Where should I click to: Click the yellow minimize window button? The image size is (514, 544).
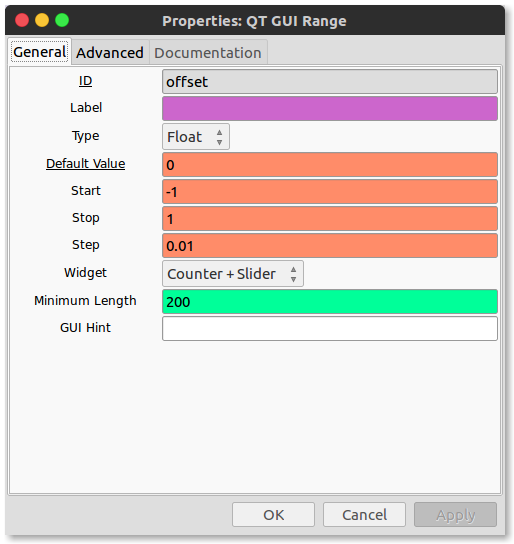tap(42, 20)
